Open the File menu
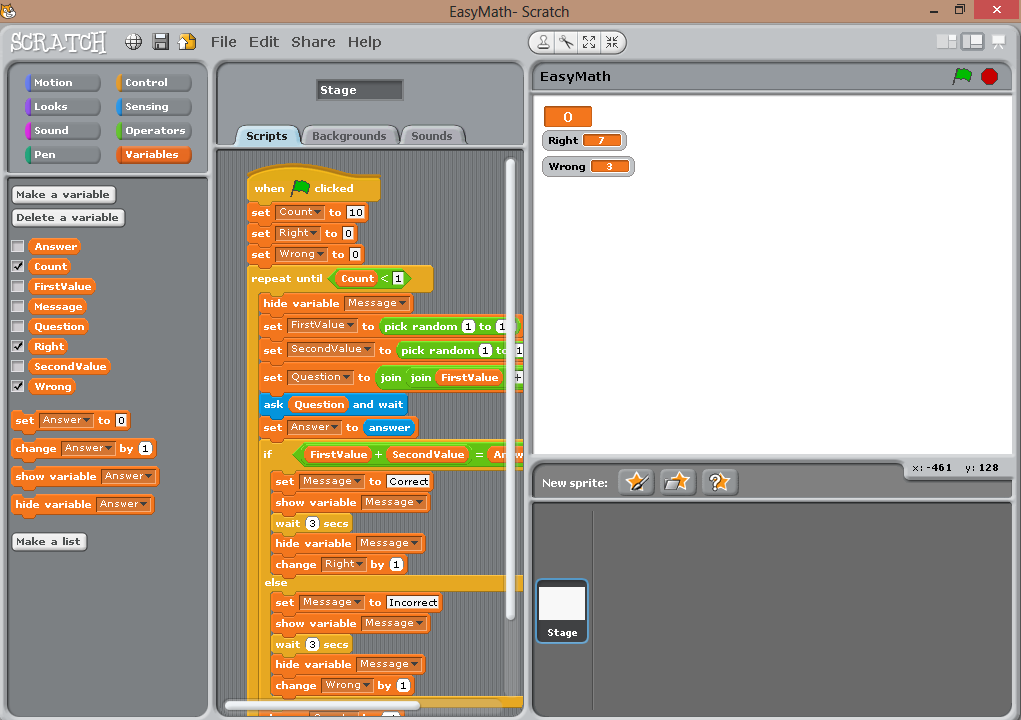The image size is (1021, 720). [223, 42]
